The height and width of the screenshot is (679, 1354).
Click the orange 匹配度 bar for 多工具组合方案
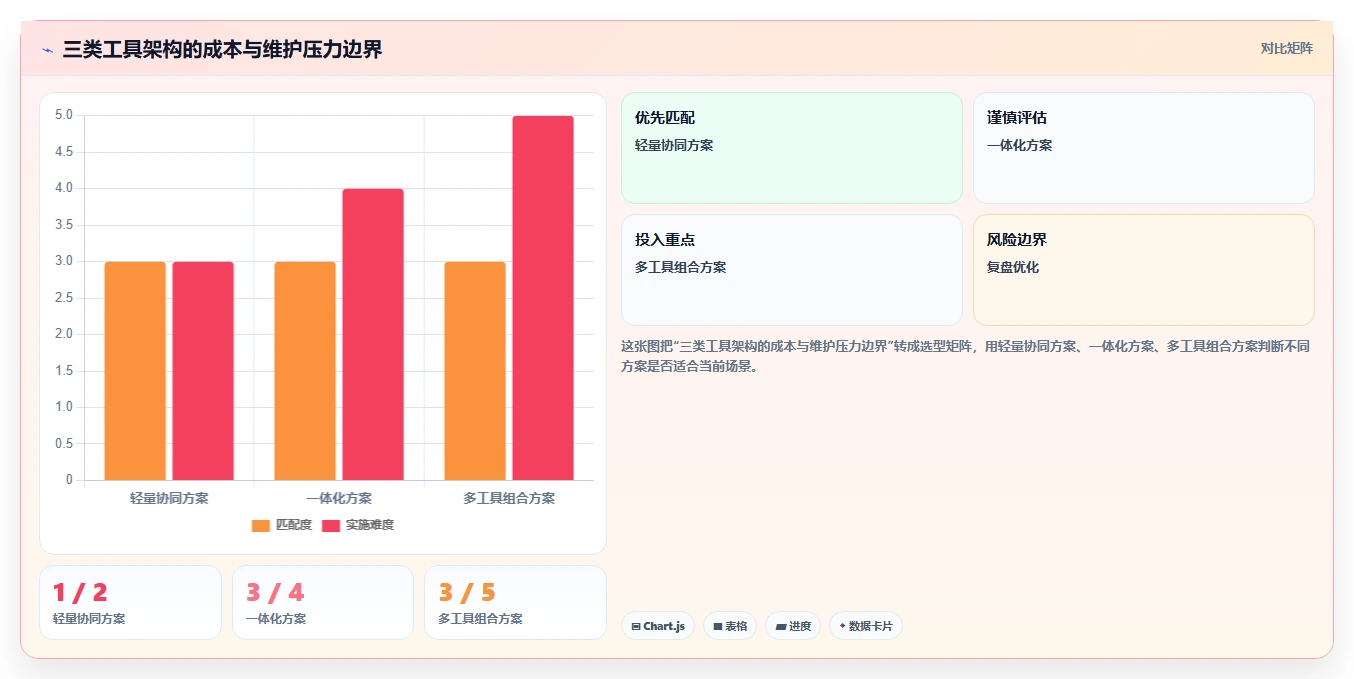[x=475, y=371]
